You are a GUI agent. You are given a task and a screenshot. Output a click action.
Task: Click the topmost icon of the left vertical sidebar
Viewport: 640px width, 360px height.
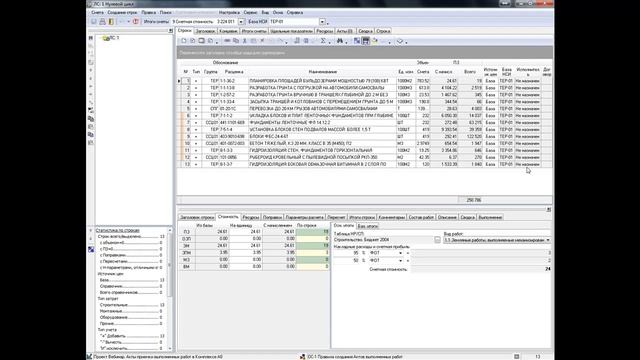tap(91, 38)
